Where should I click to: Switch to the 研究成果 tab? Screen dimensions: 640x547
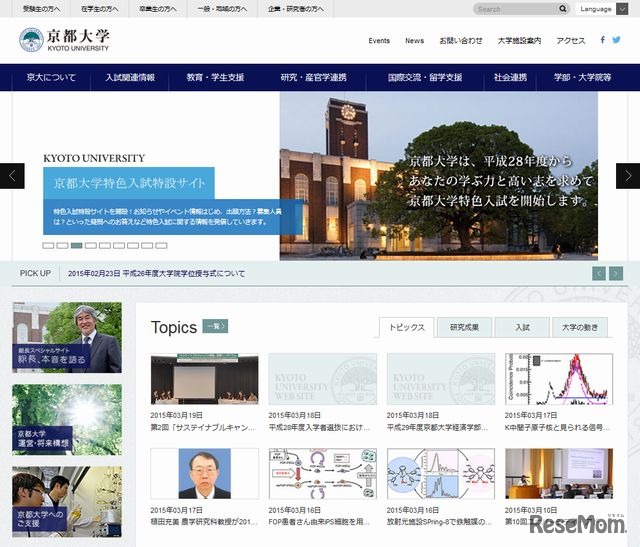point(464,327)
